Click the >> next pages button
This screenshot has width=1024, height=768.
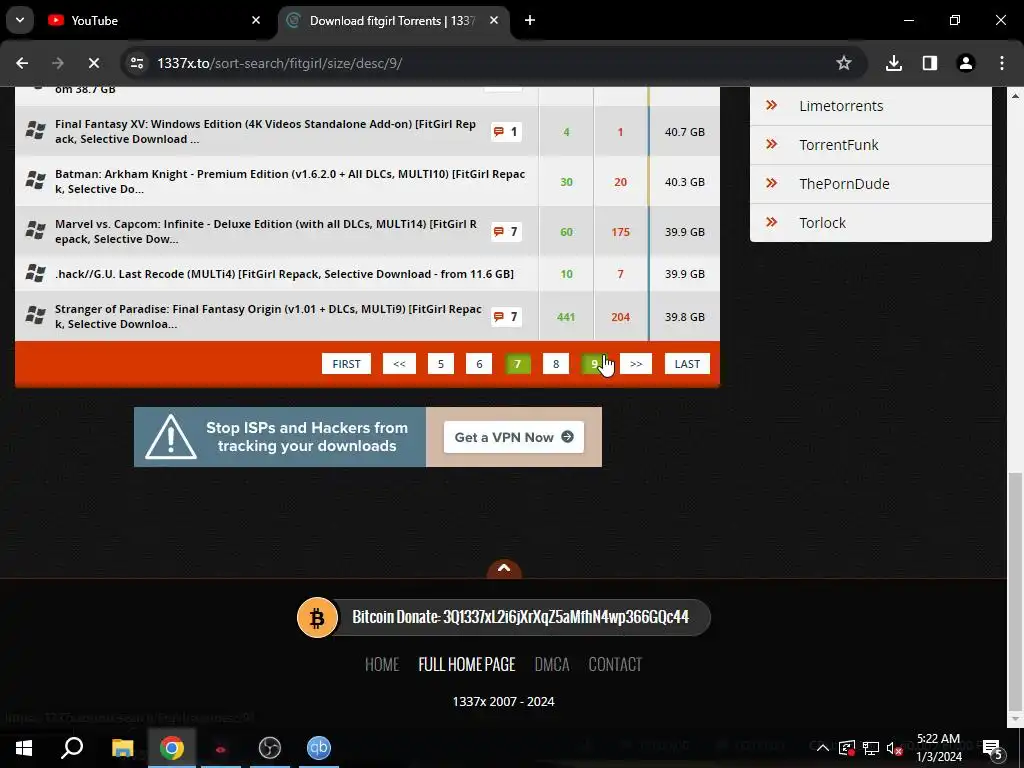636,364
